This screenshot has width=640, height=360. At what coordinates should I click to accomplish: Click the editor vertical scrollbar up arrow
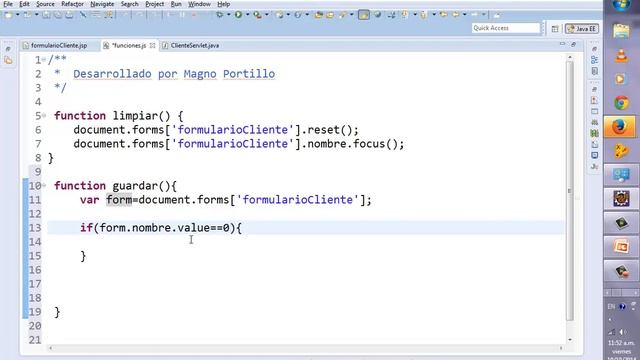pos(570,58)
